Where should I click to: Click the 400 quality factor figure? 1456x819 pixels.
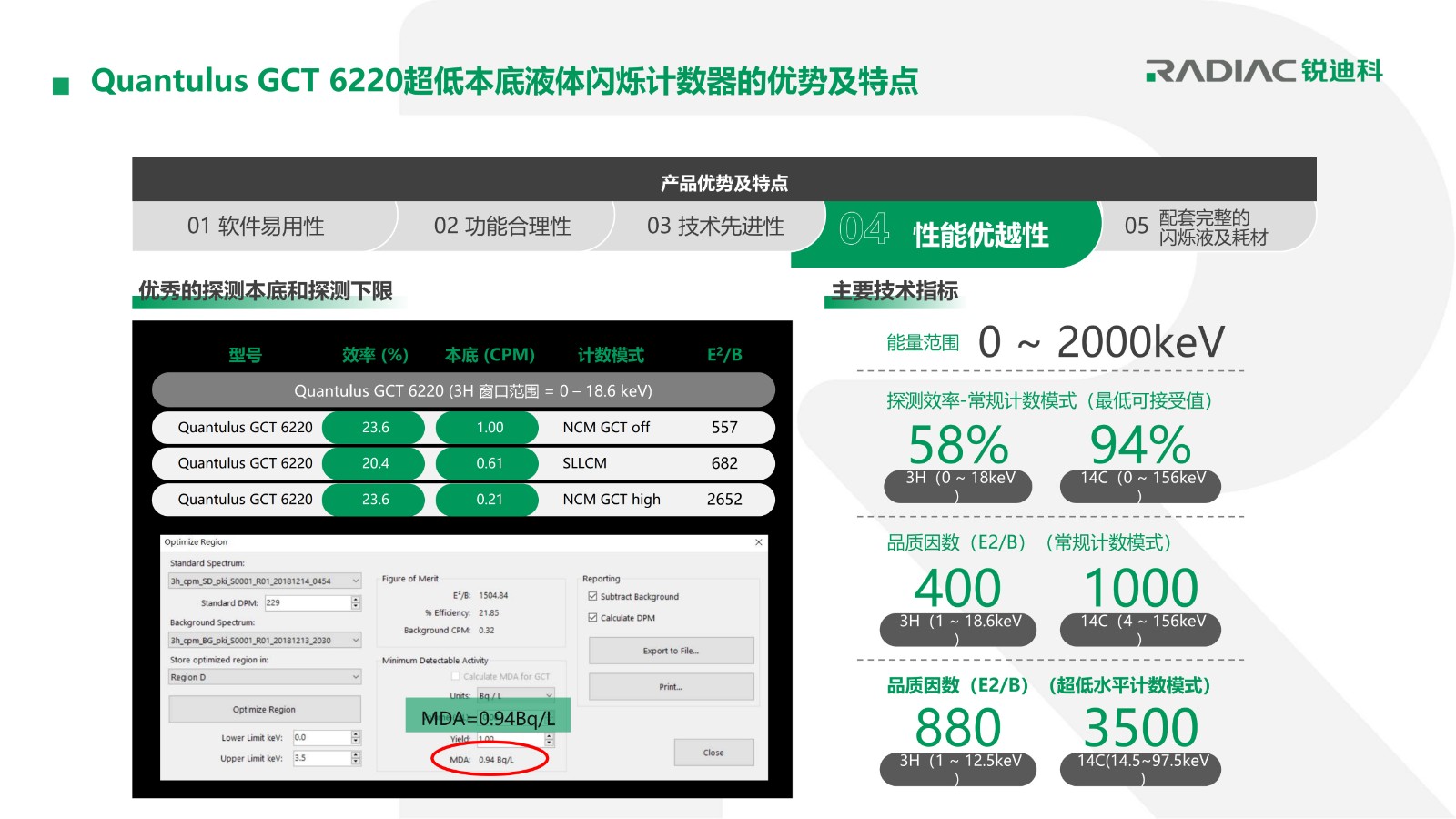click(x=958, y=589)
